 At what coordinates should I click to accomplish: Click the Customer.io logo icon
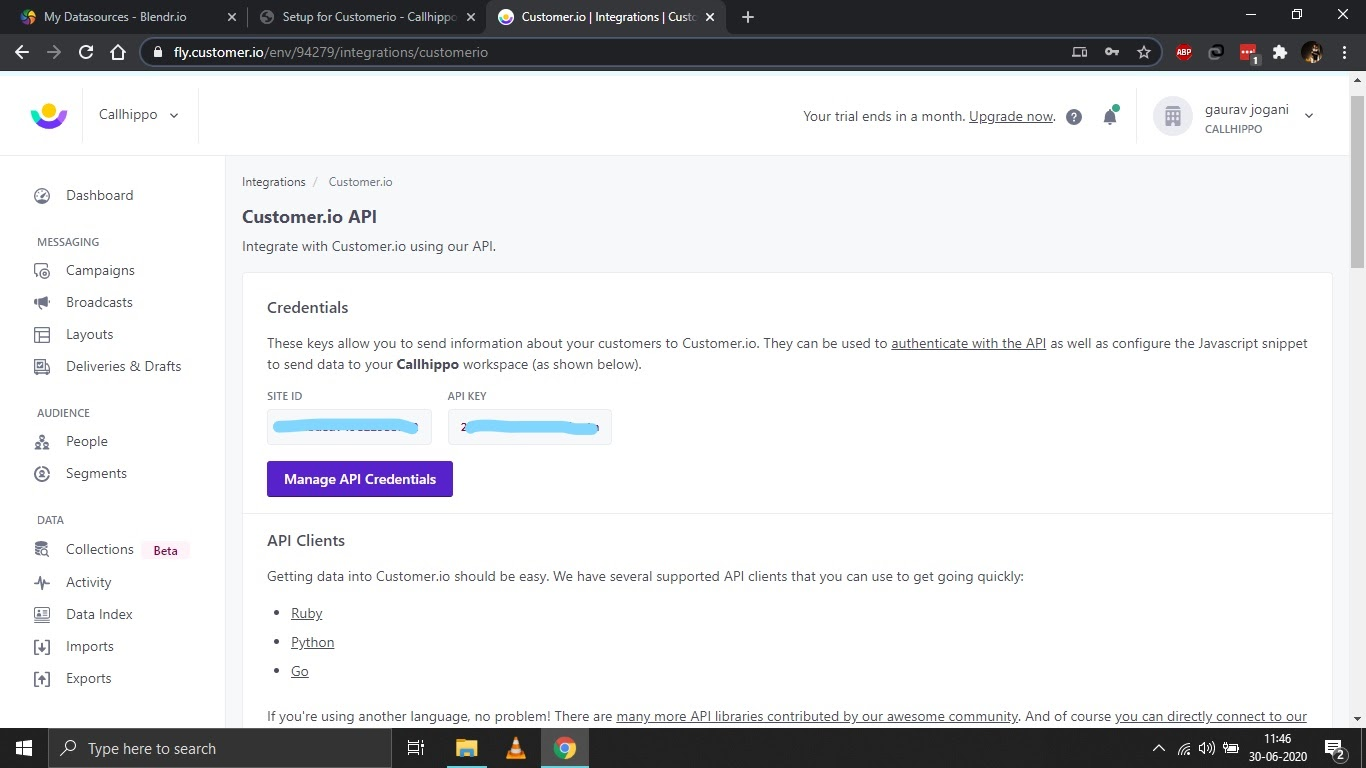point(48,116)
